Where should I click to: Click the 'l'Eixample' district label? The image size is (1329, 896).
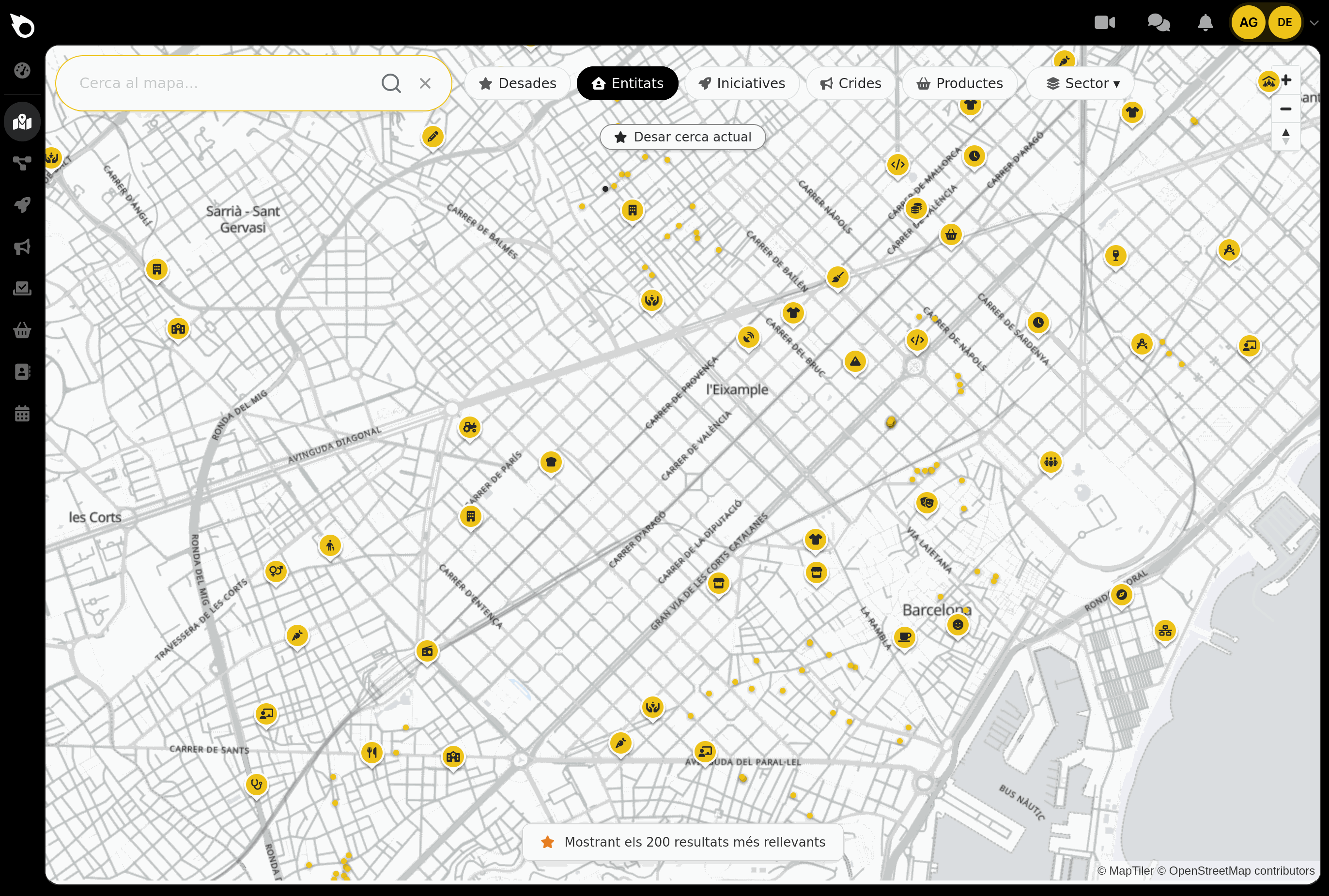tap(737, 390)
